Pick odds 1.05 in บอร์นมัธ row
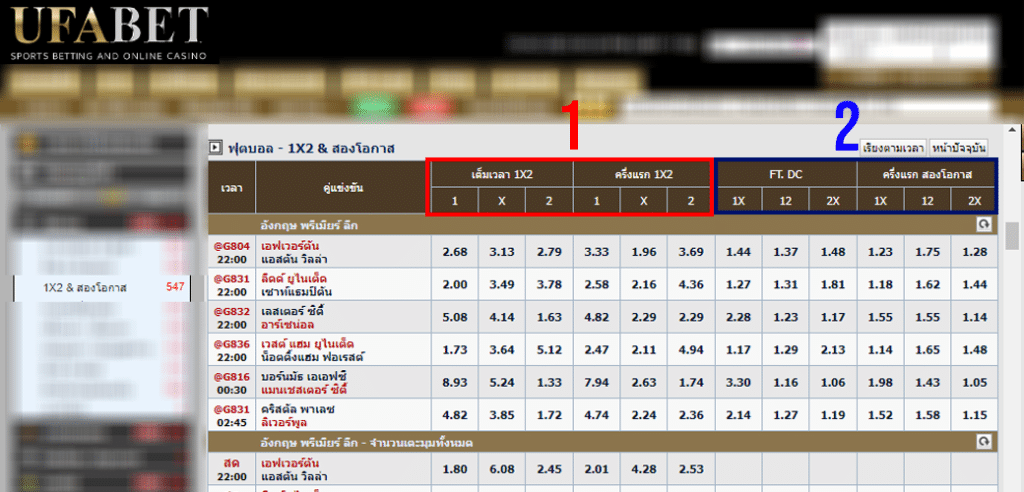 tap(974, 383)
